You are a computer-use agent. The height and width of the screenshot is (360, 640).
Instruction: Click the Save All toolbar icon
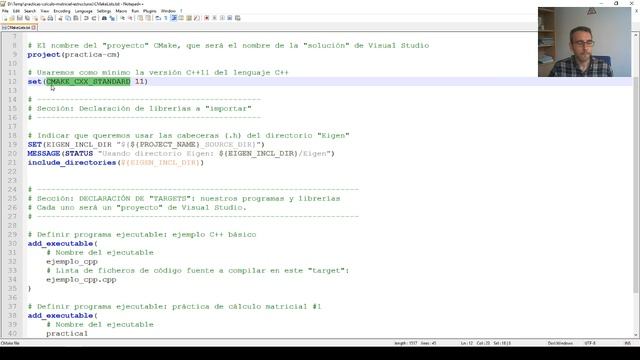point(28,18)
